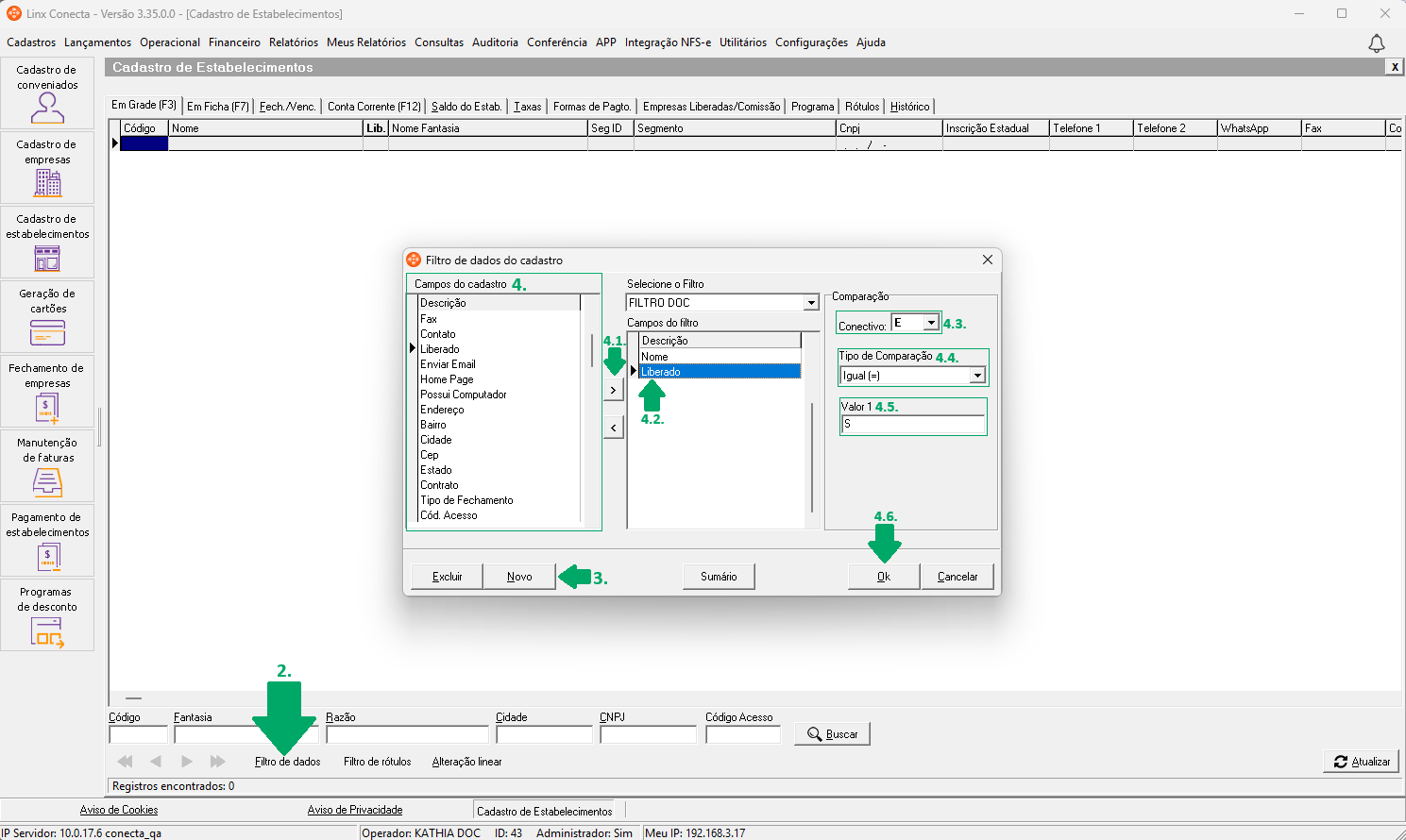Click the Buscar search button
Image resolution: width=1406 pixels, height=840 pixels.
pos(832,734)
